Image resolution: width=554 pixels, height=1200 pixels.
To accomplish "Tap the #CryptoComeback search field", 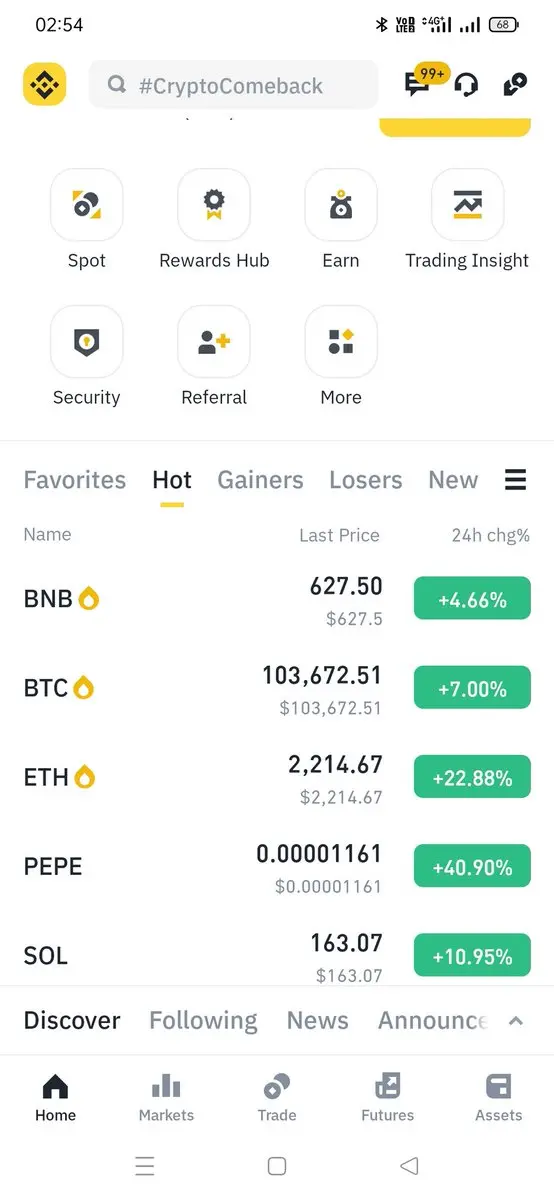I will pos(234,85).
